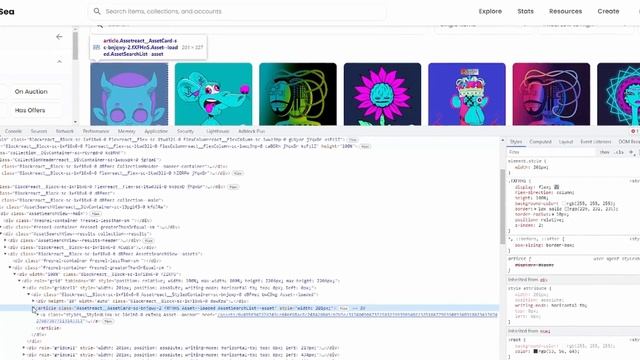Expand the border-radius shorthand property triangle
This screenshot has width=640, height=360.
pyautogui.click(x=553, y=214)
